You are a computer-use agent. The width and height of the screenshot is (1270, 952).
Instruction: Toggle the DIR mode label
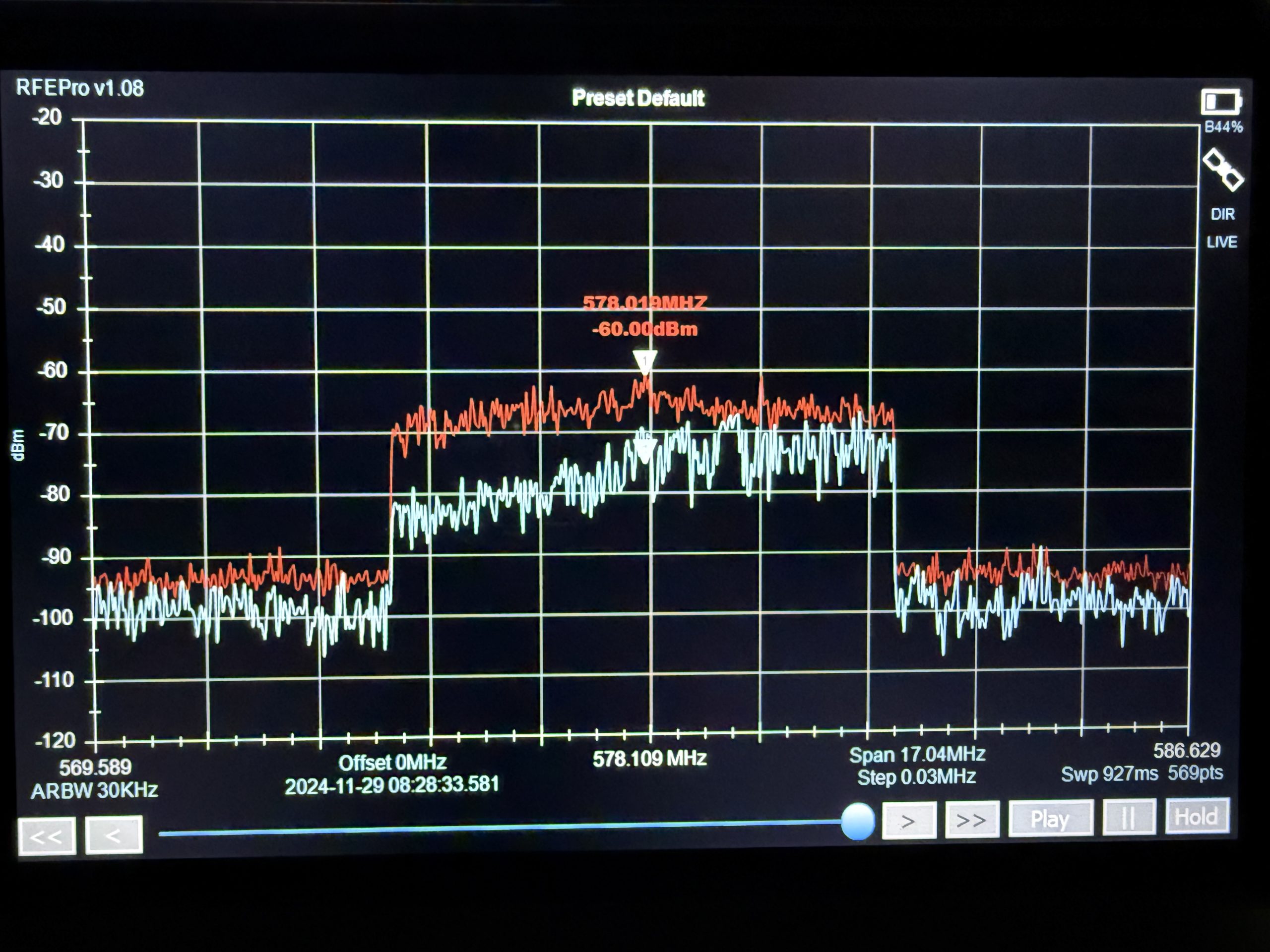point(1222,215)
